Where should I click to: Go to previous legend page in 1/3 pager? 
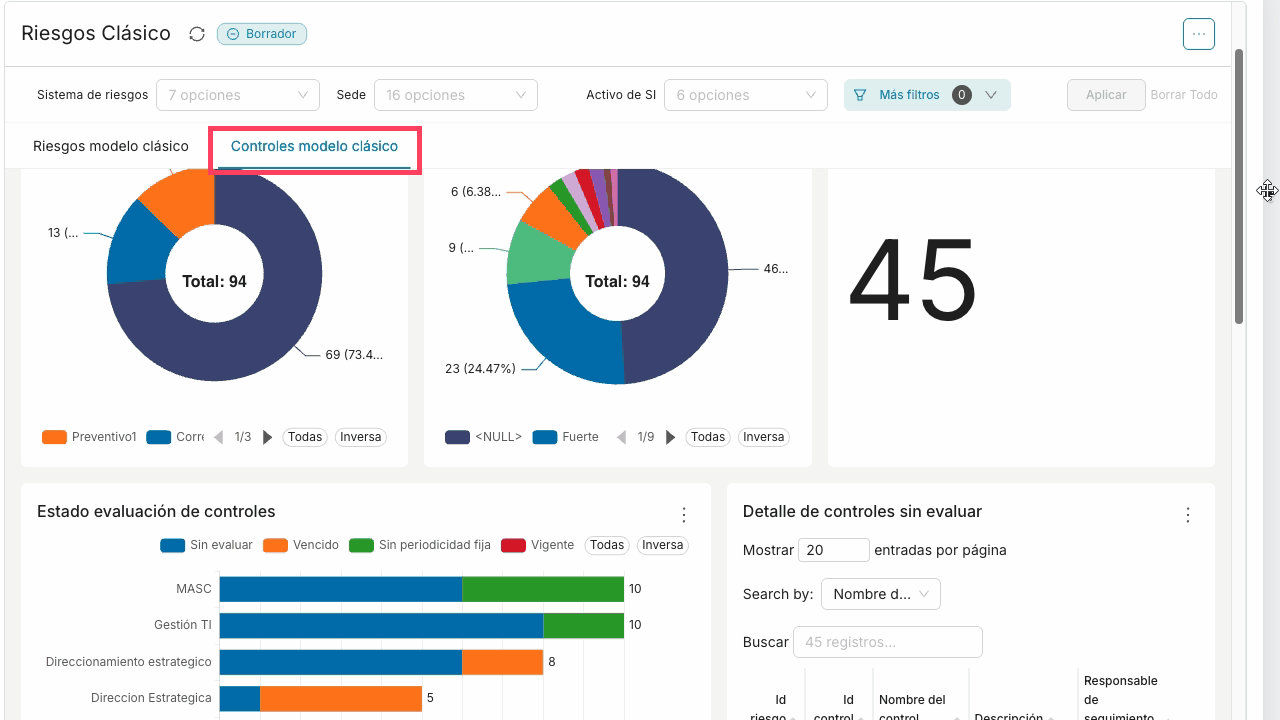click(x=218, y=437)
